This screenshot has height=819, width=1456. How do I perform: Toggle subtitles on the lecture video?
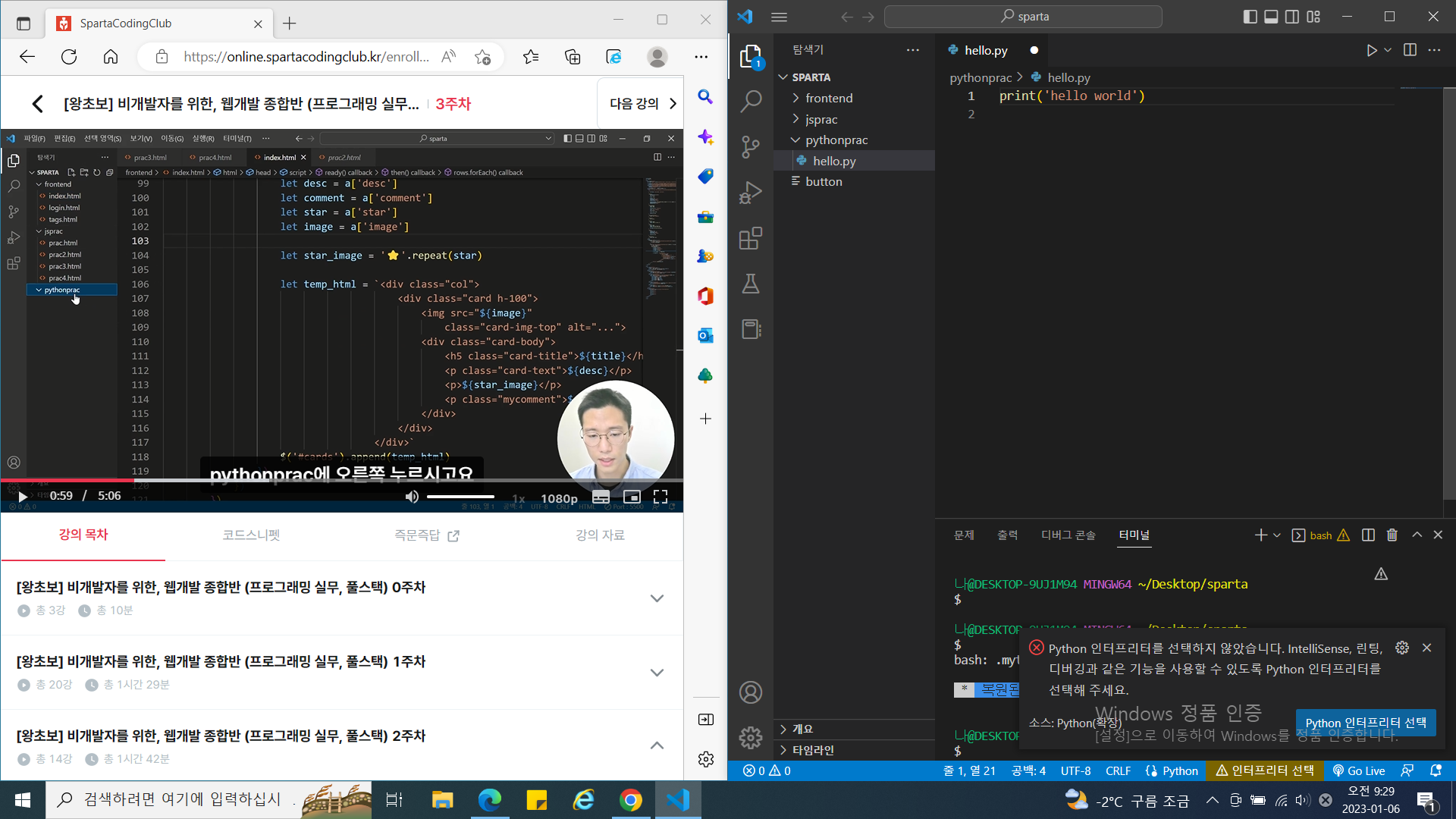coord(601,497)
